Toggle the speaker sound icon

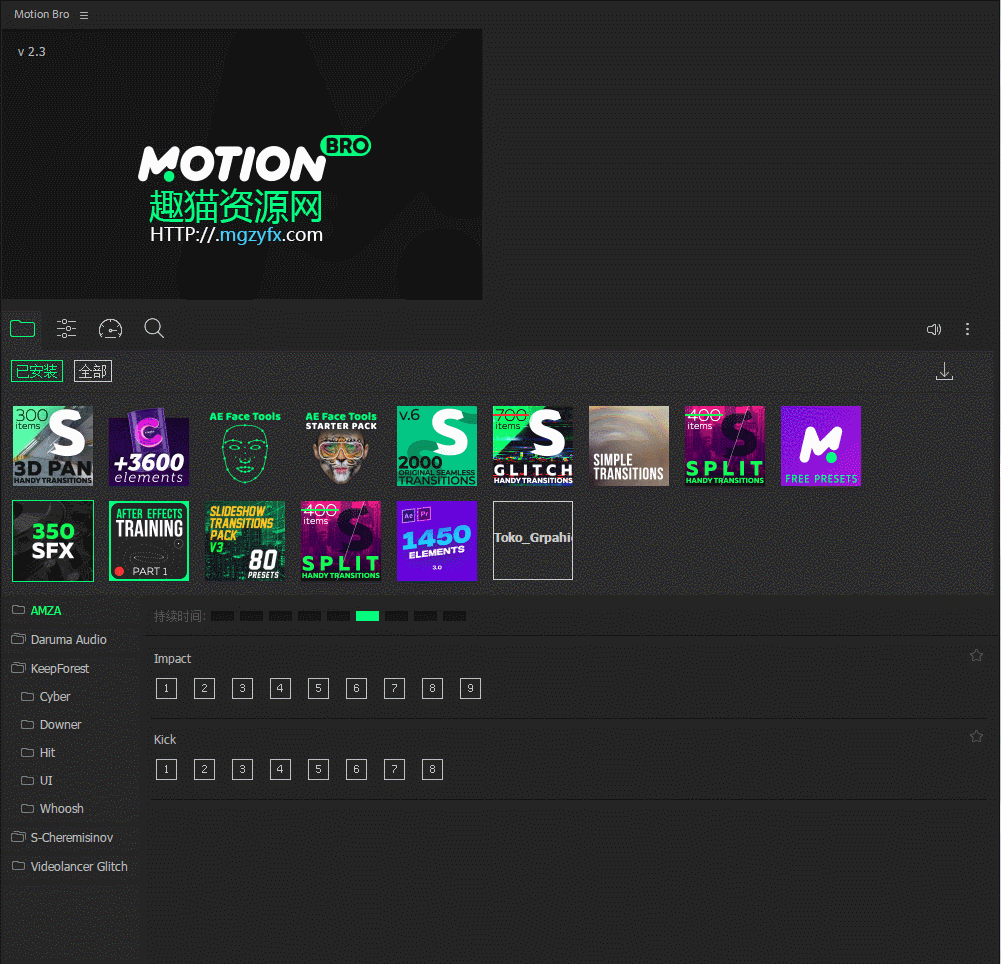934,329
